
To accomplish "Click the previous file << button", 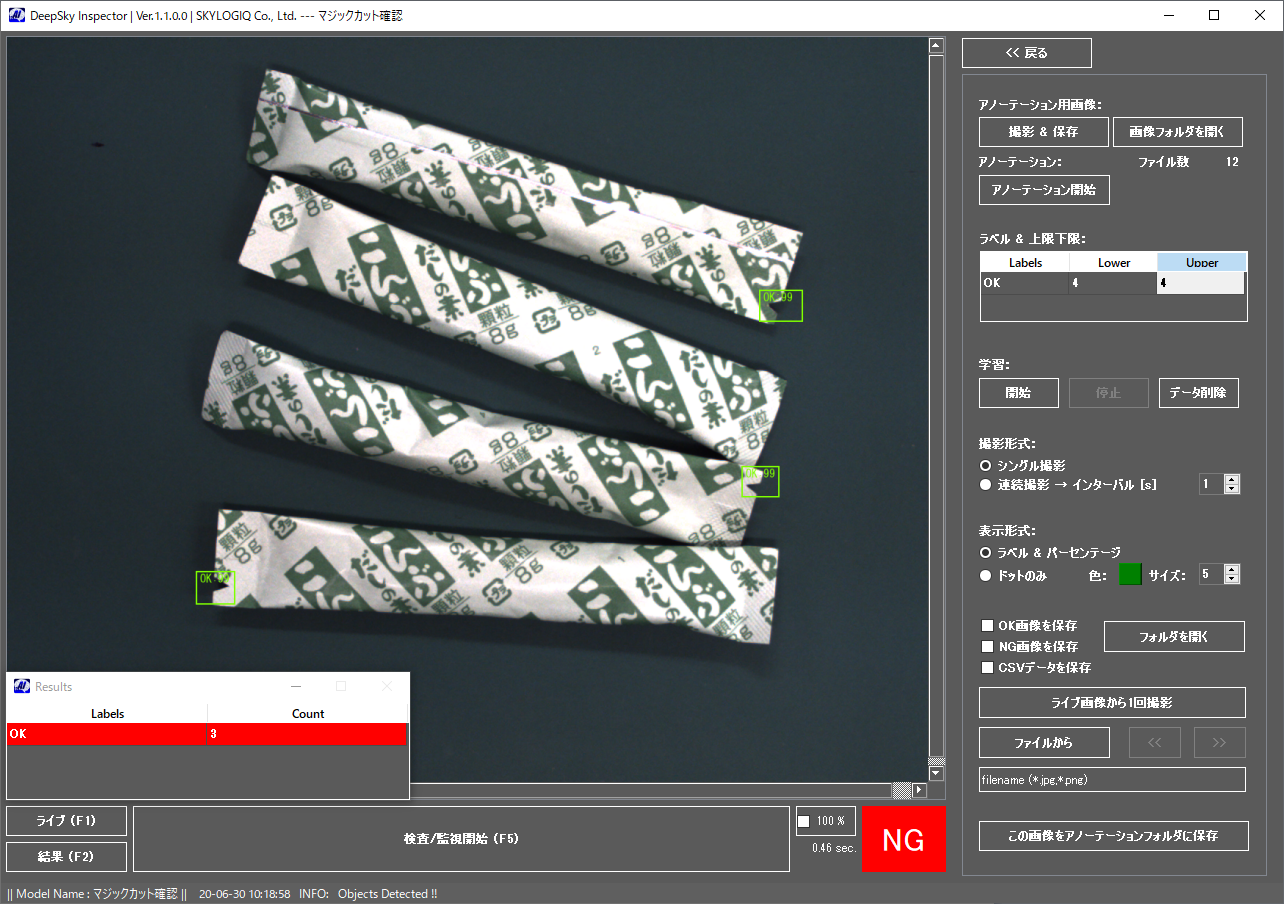I will click(1155, 743).
